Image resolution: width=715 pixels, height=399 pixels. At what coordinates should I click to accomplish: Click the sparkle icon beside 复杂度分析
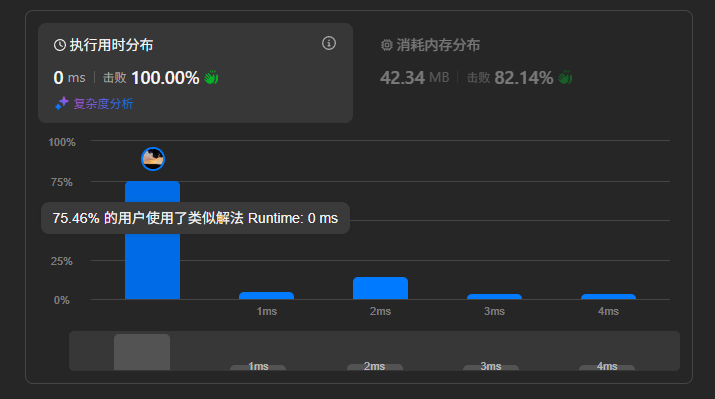tap(62, 104)
